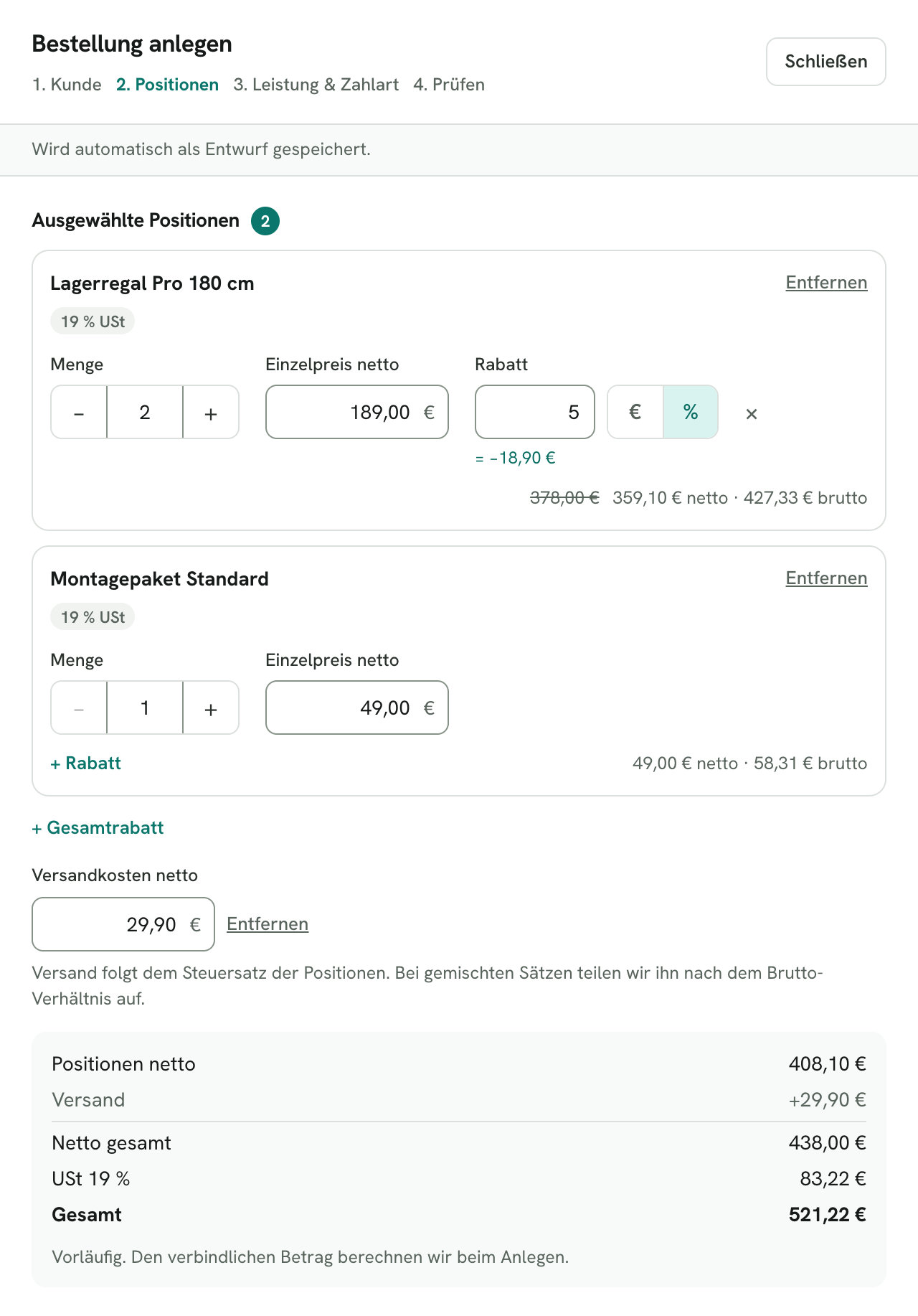Image resolution: width=918 pixels, height=1316 pixels.
Task: Click Montagepaket's 19 % USt tag
Action: [93, 617]
